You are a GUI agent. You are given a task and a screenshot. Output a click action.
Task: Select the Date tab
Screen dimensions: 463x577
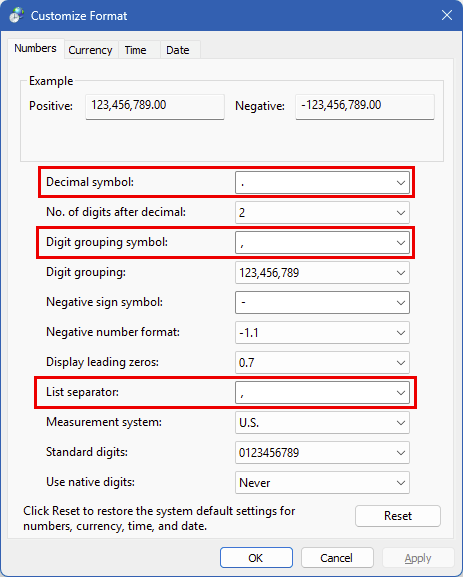(x=178, y=50)
